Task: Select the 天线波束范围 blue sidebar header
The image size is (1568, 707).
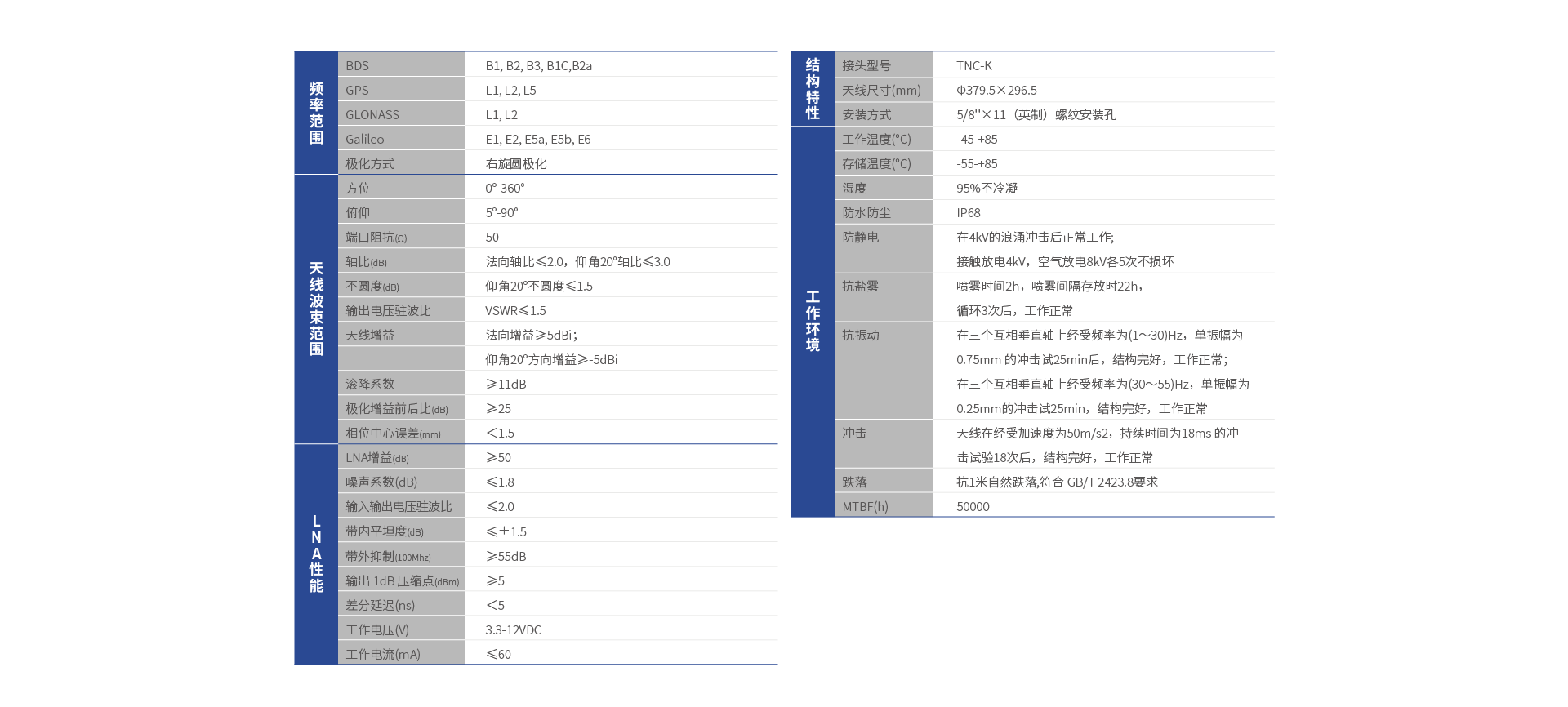Action: pos(316,309)
